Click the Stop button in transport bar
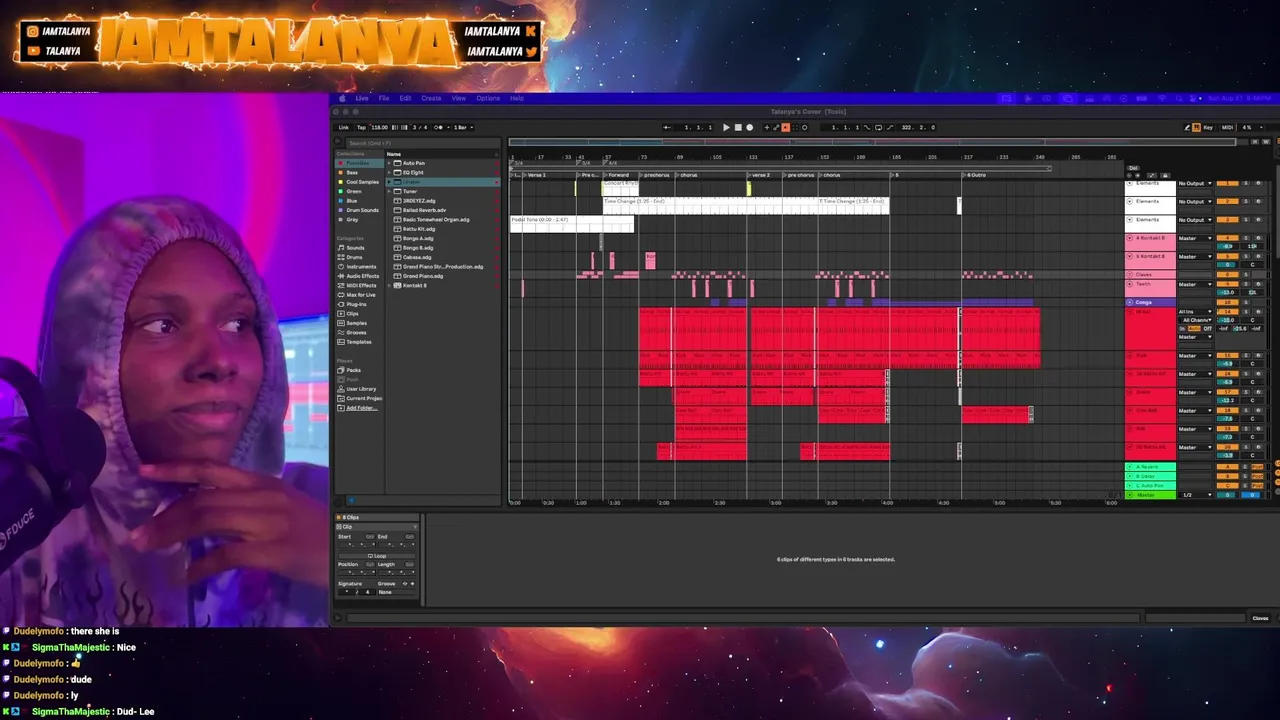1280x720 pixels. 738,127
